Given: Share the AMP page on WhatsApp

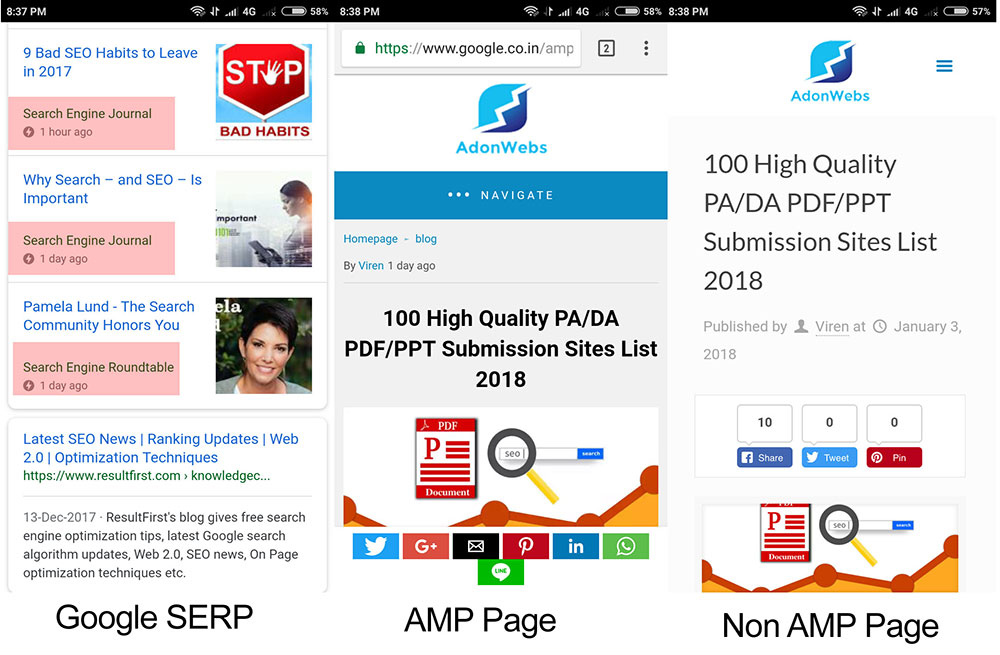Looking at the screenshot, I should pyautogui.click(x=626, y=546).
